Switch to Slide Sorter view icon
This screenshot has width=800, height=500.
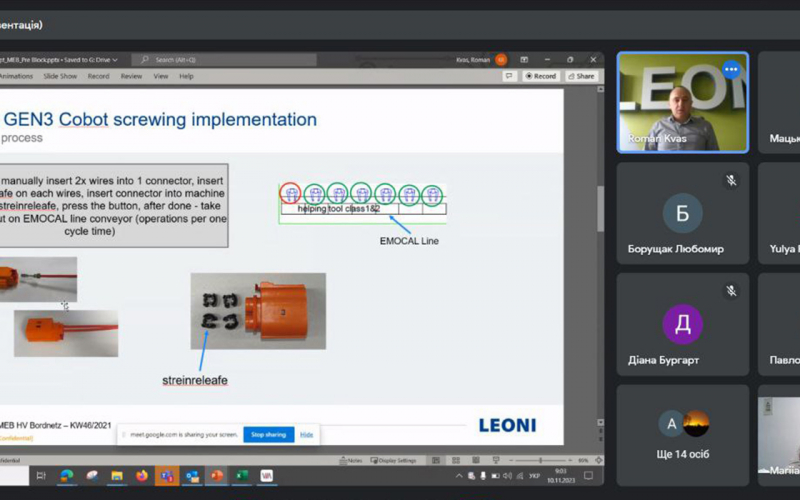pyautogui.click(x=456, y=460)
